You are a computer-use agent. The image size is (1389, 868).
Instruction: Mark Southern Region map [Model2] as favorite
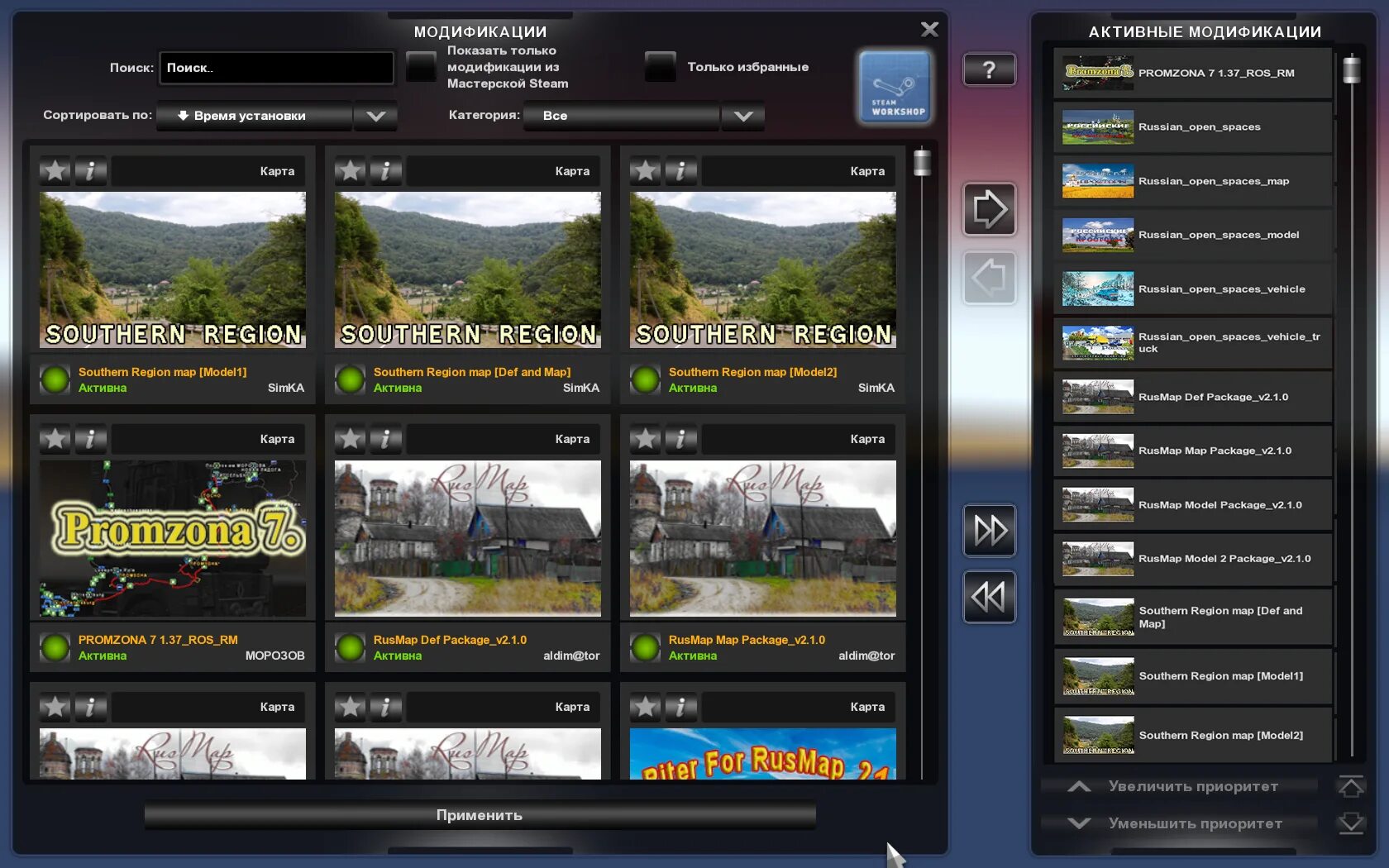point(646,171)
